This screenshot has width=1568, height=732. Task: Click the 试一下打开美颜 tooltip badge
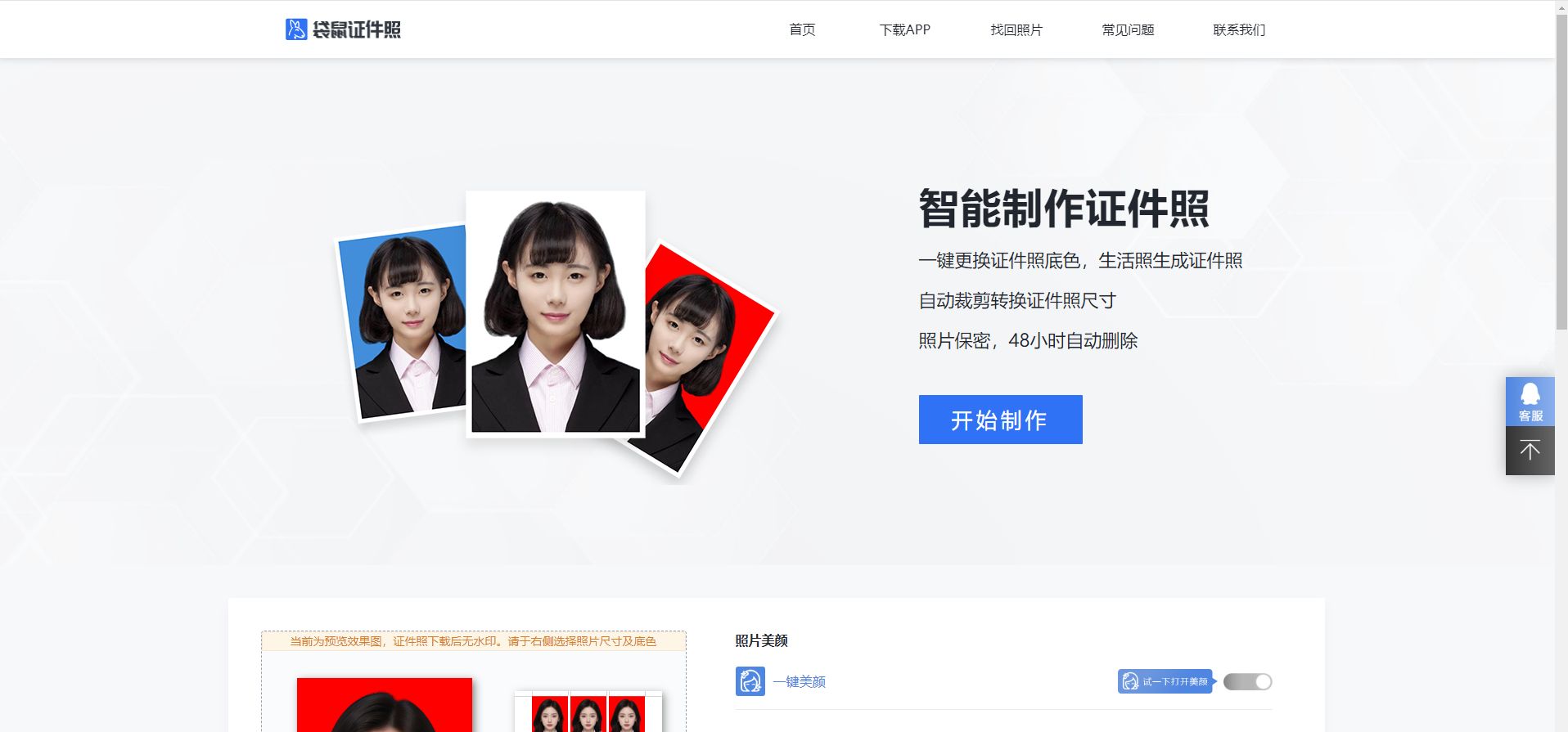(x=1166, y=681)
